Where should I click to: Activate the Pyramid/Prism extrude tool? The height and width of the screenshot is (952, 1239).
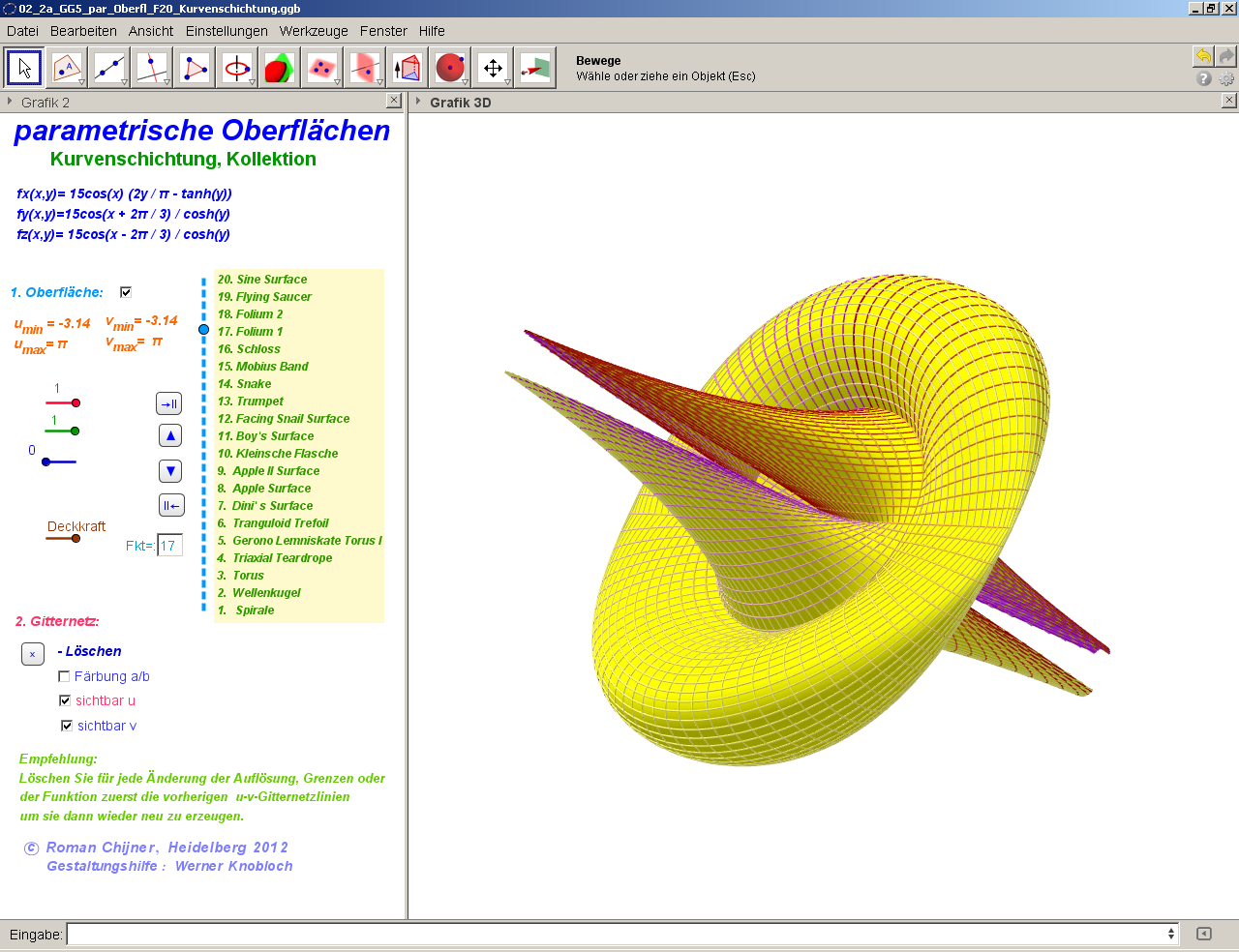click(x=408, y=68)
